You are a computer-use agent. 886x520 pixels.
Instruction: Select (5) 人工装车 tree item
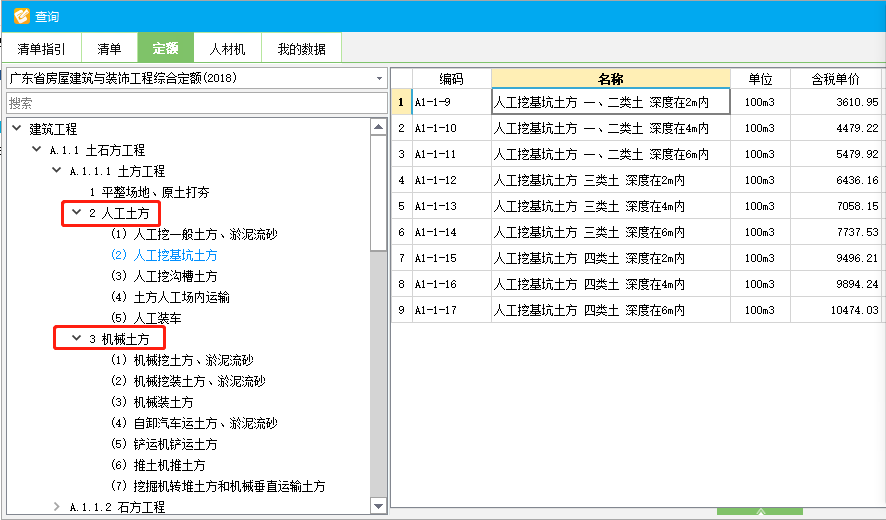(x=146, y=317)
